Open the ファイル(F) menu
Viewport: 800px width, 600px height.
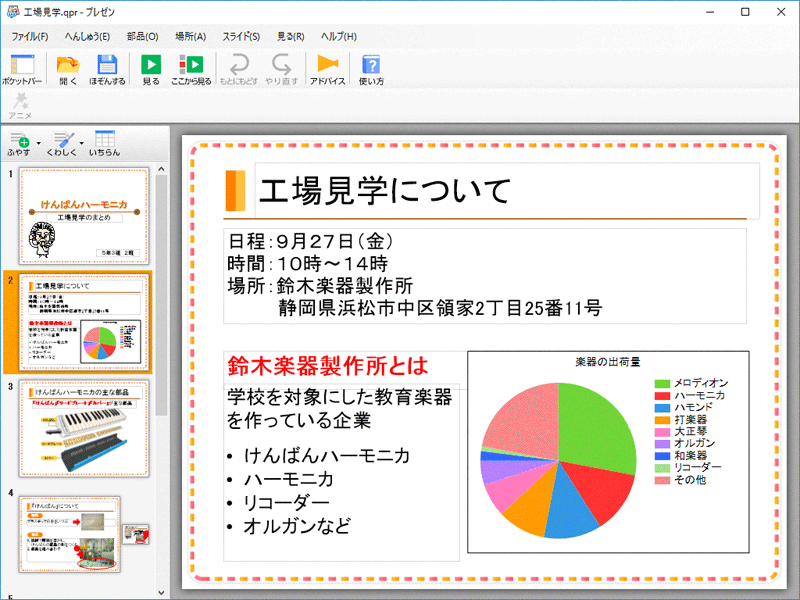(x=30, y=37)
